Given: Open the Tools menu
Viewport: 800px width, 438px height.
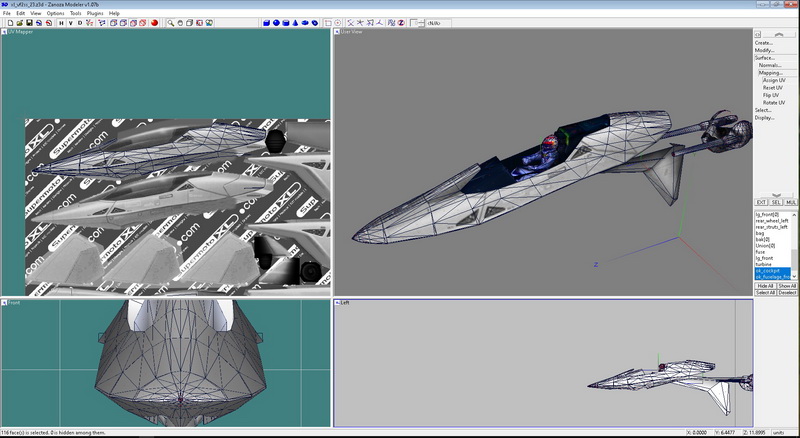Looking at the screenshot, I should click(76, 13).
